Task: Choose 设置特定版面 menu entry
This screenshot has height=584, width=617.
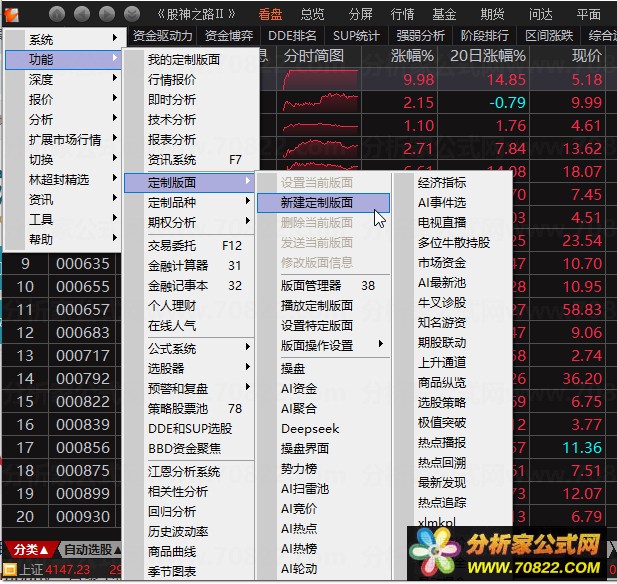Action: (323, 326)
